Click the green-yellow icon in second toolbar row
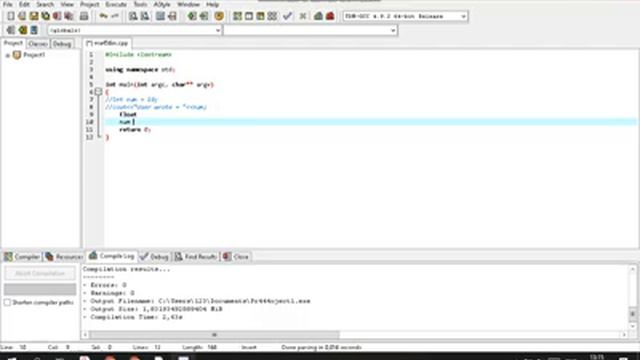The width and height of the screenshot is (640, 360). (22, 30)
